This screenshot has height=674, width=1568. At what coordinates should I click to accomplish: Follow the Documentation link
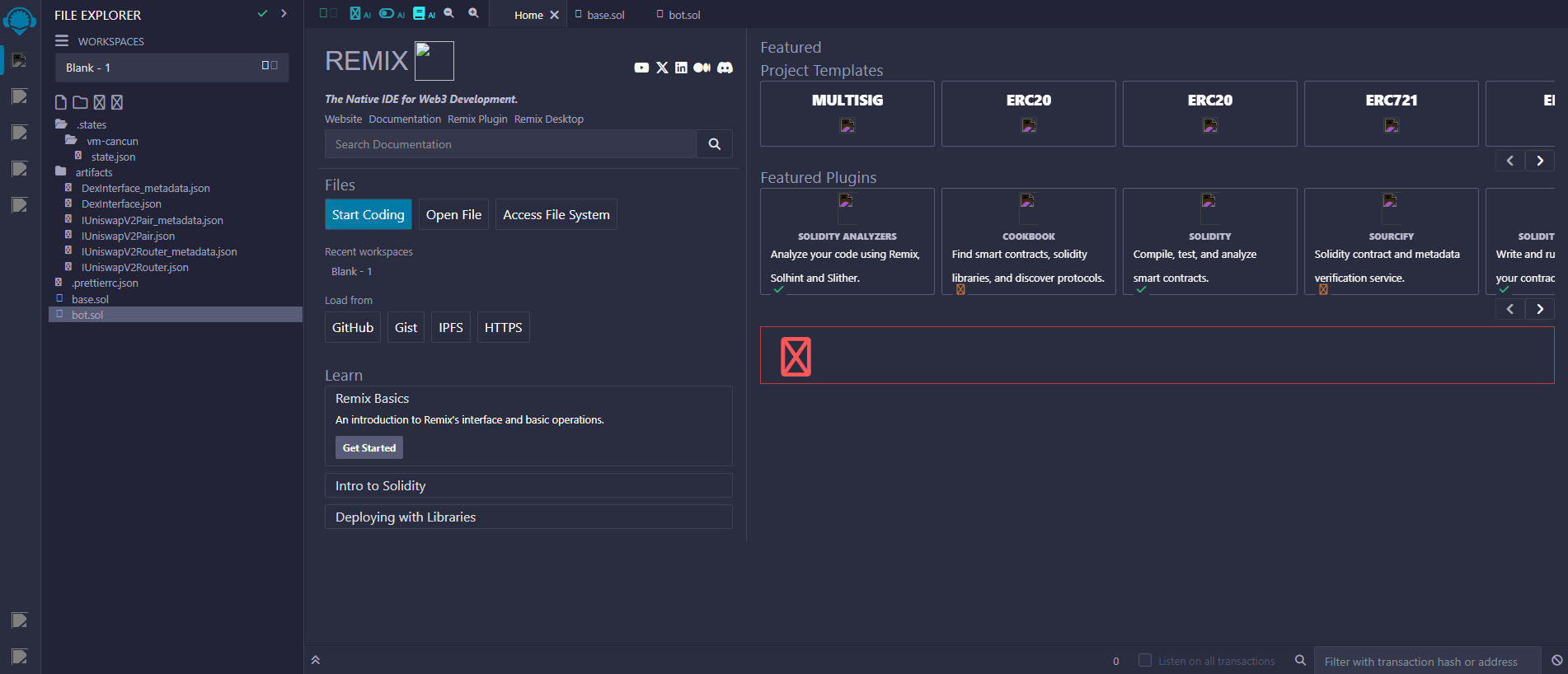405,119
